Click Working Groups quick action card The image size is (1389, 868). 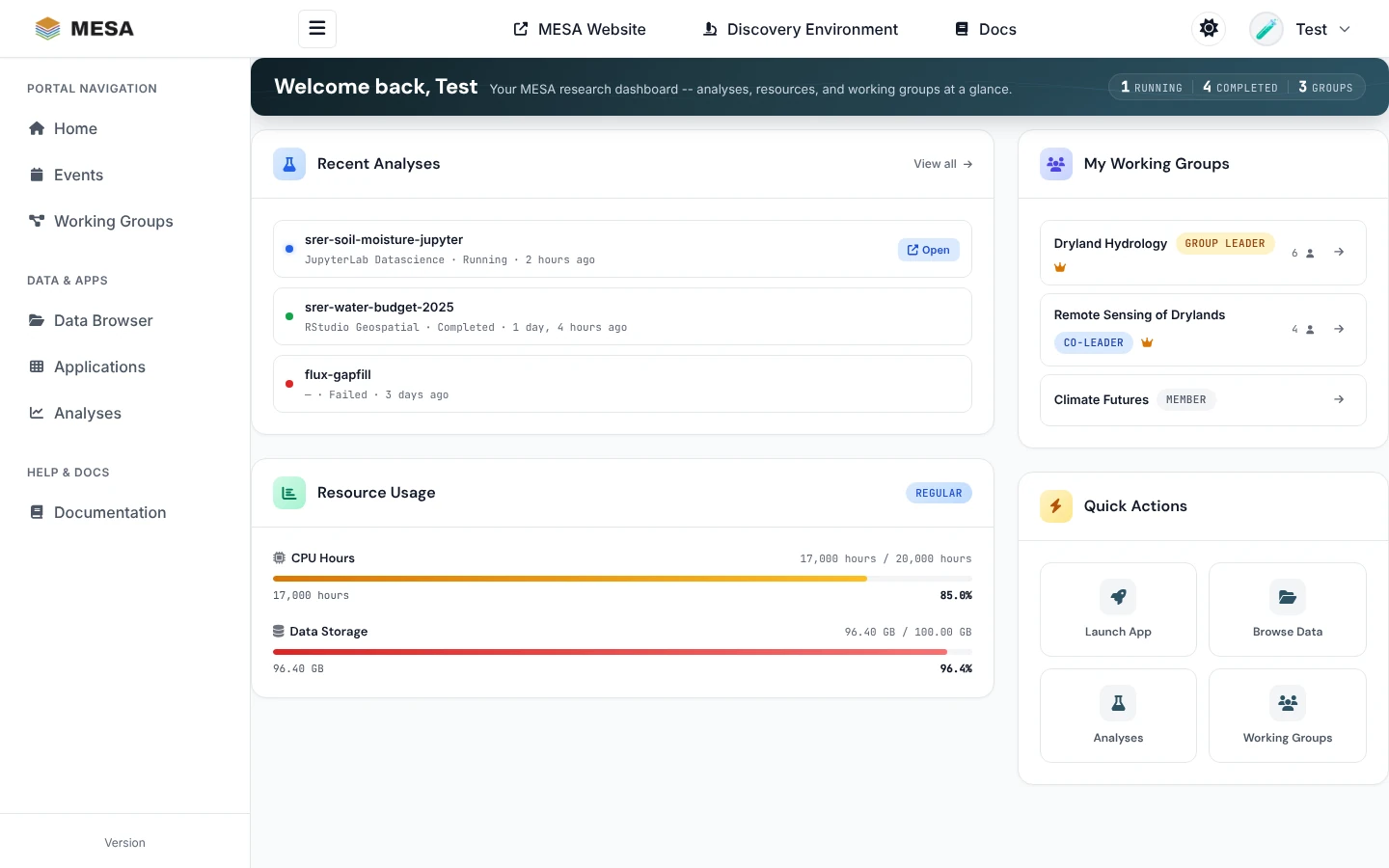click(x=1288, y=716)
